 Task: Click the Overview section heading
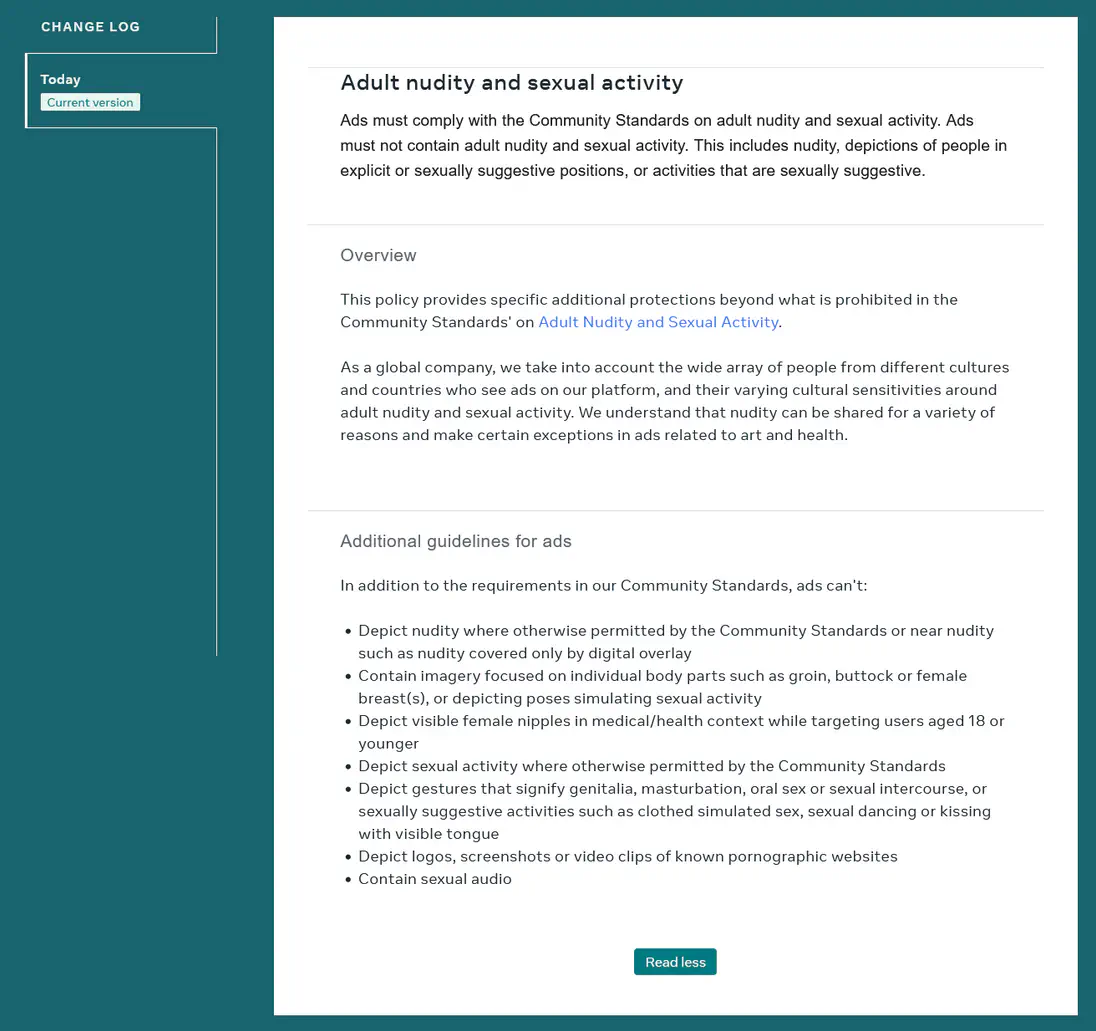(378, 255)
